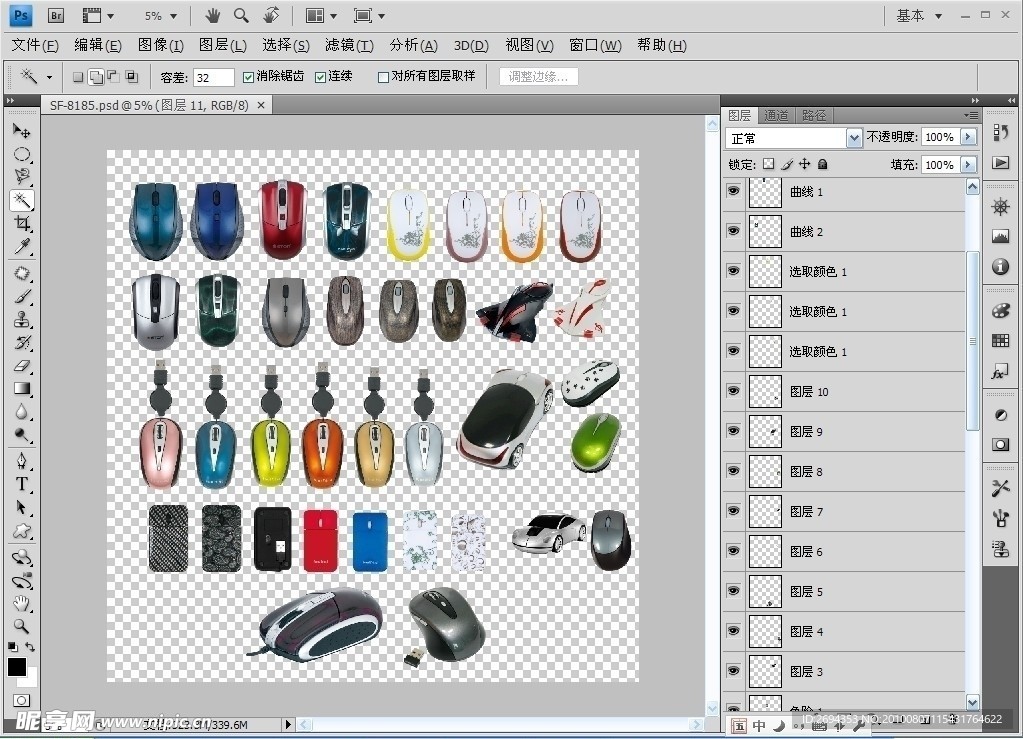Select the Spot Healing Brush tool

(22, 273)
